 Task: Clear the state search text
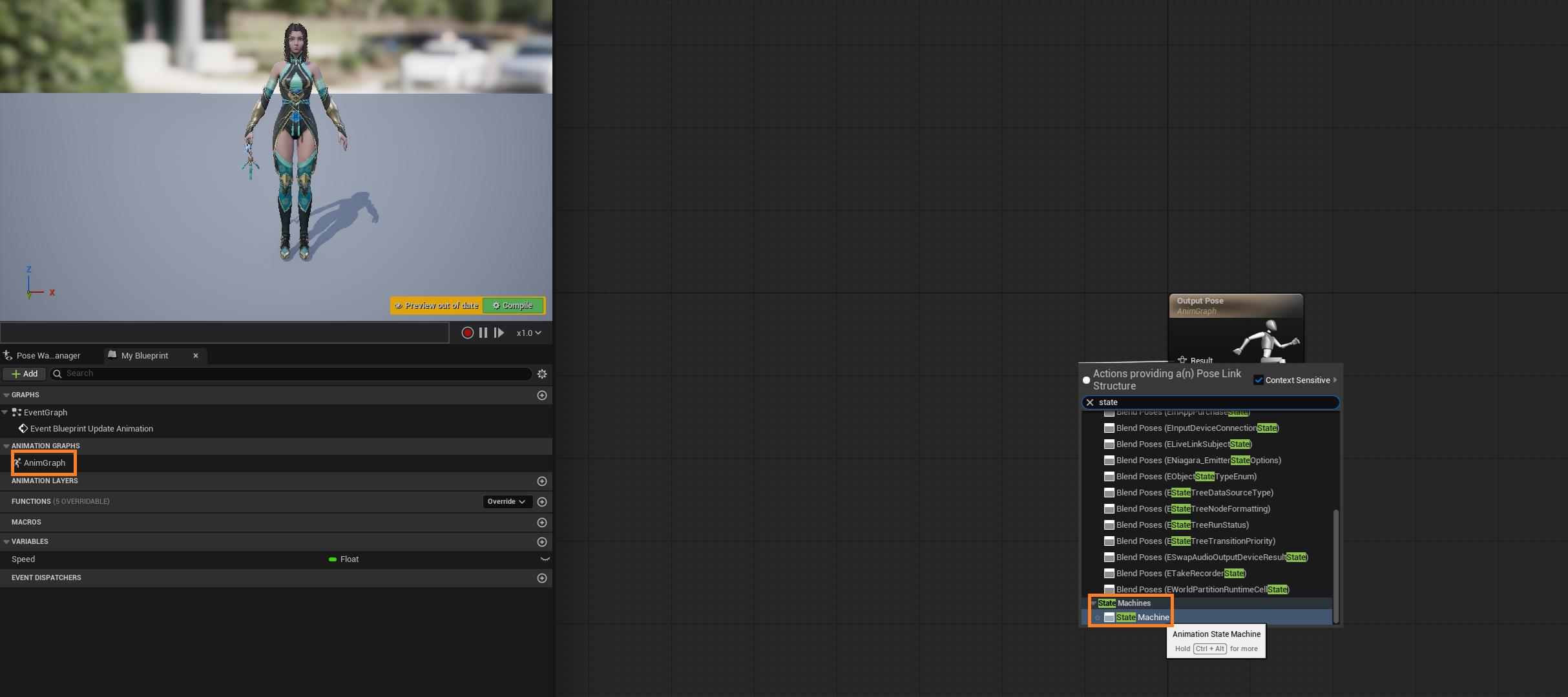click(x=1091, y=402)
